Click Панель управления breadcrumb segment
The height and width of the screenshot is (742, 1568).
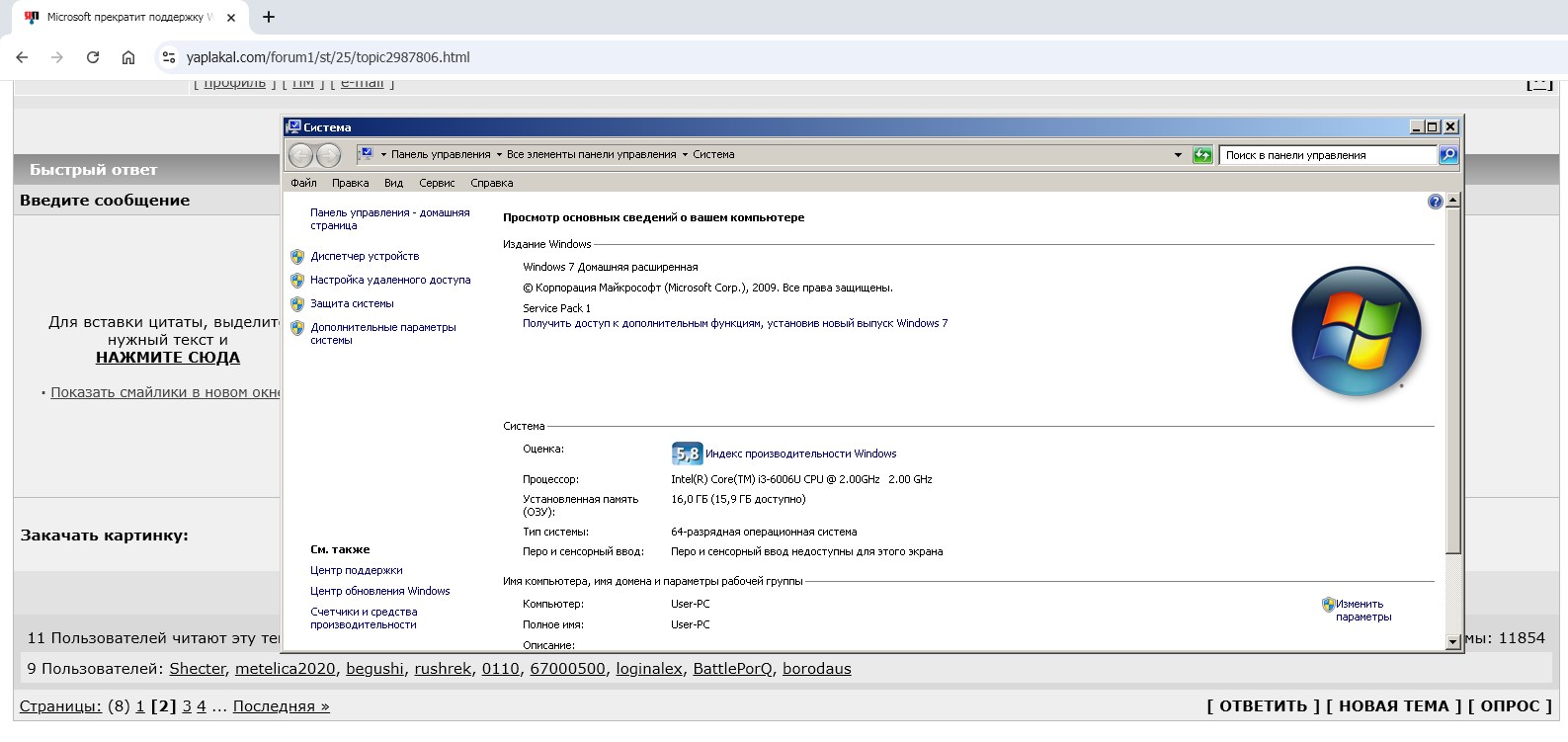(441, 154)
